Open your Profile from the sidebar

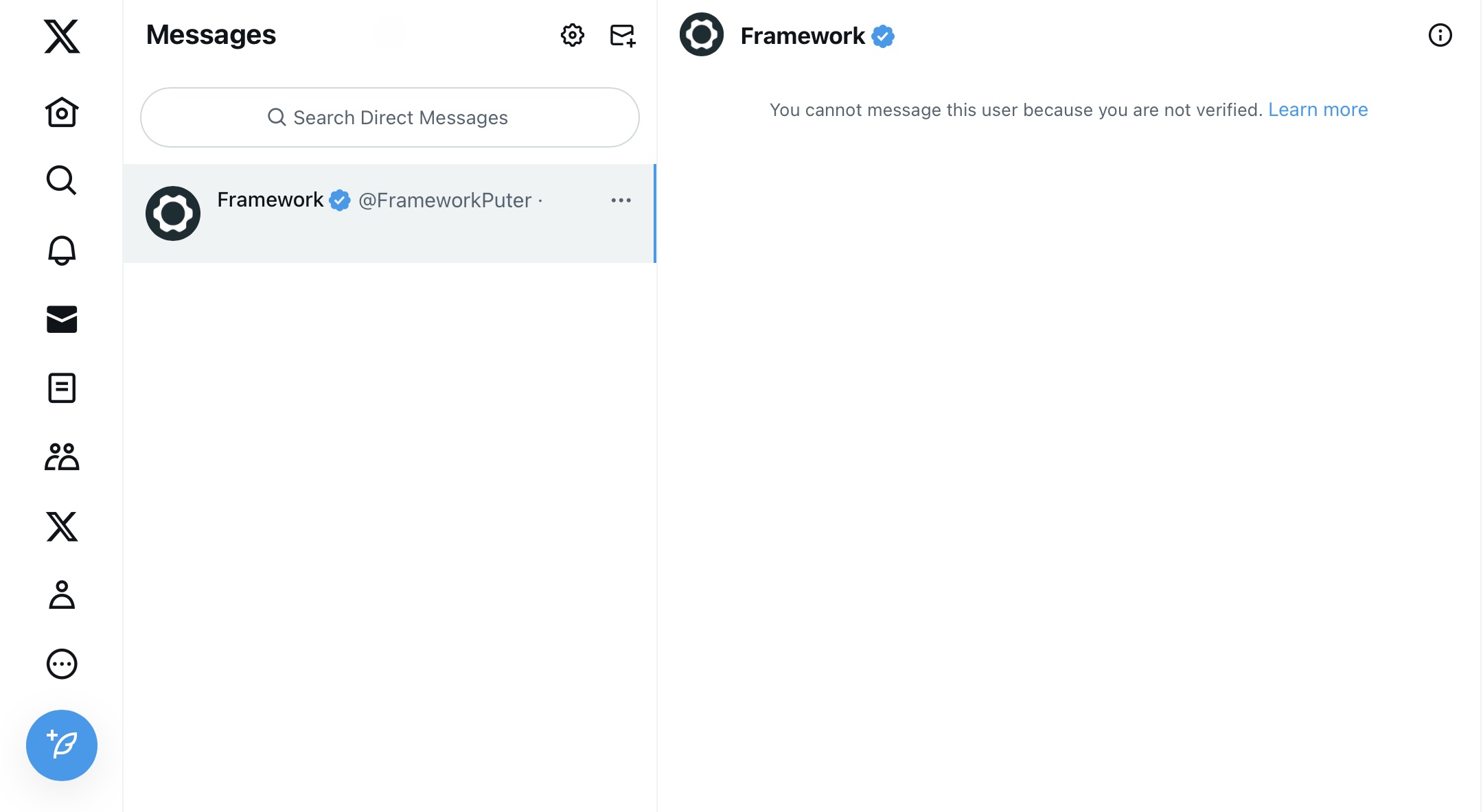click(62, 595)
